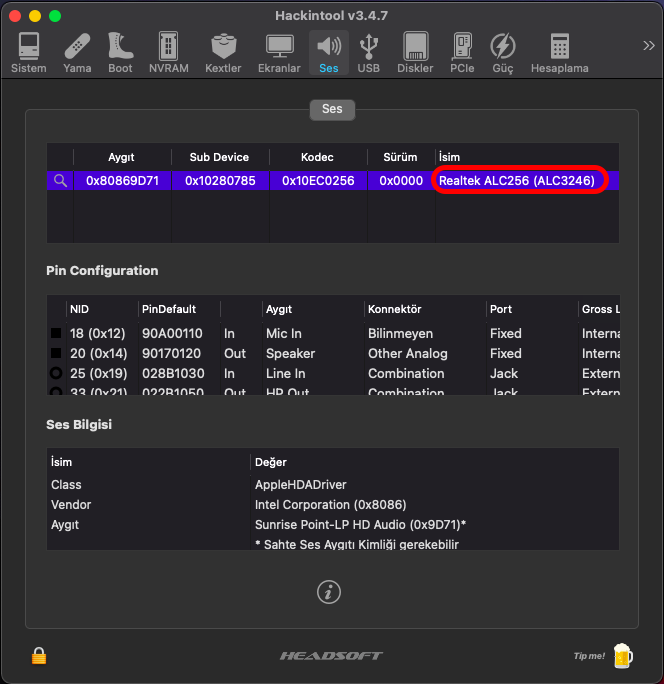The width and height of the screenshot is (664, 684).
Task: Click the magnifier icon in device row
Action: click(60, 181)
